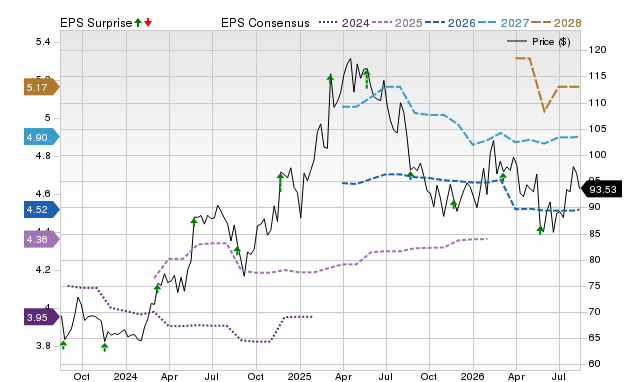
Task: Click the black 93.53 current price tag
Action: coord(601,189)
